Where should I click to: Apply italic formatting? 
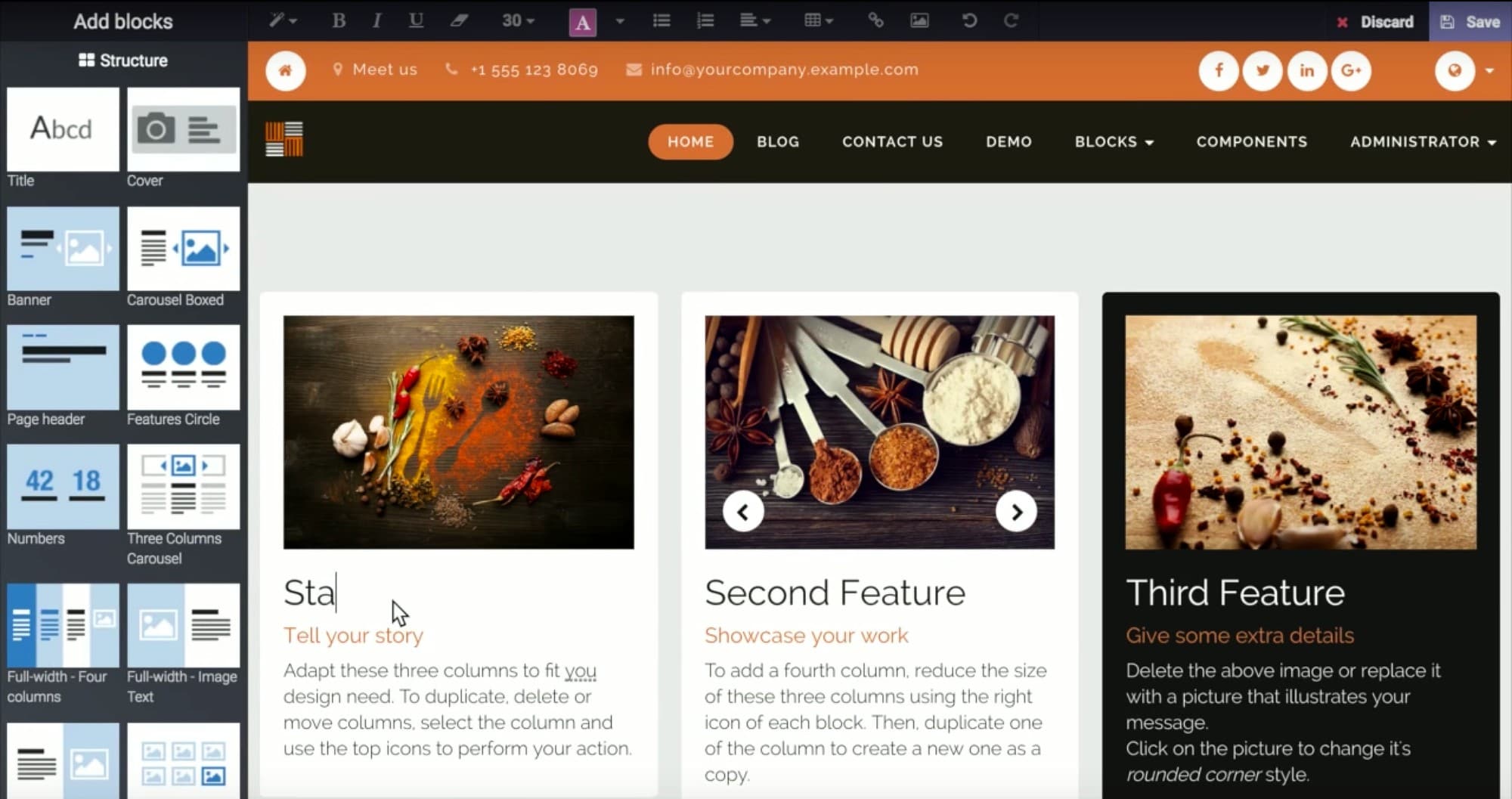pos(376,21)
